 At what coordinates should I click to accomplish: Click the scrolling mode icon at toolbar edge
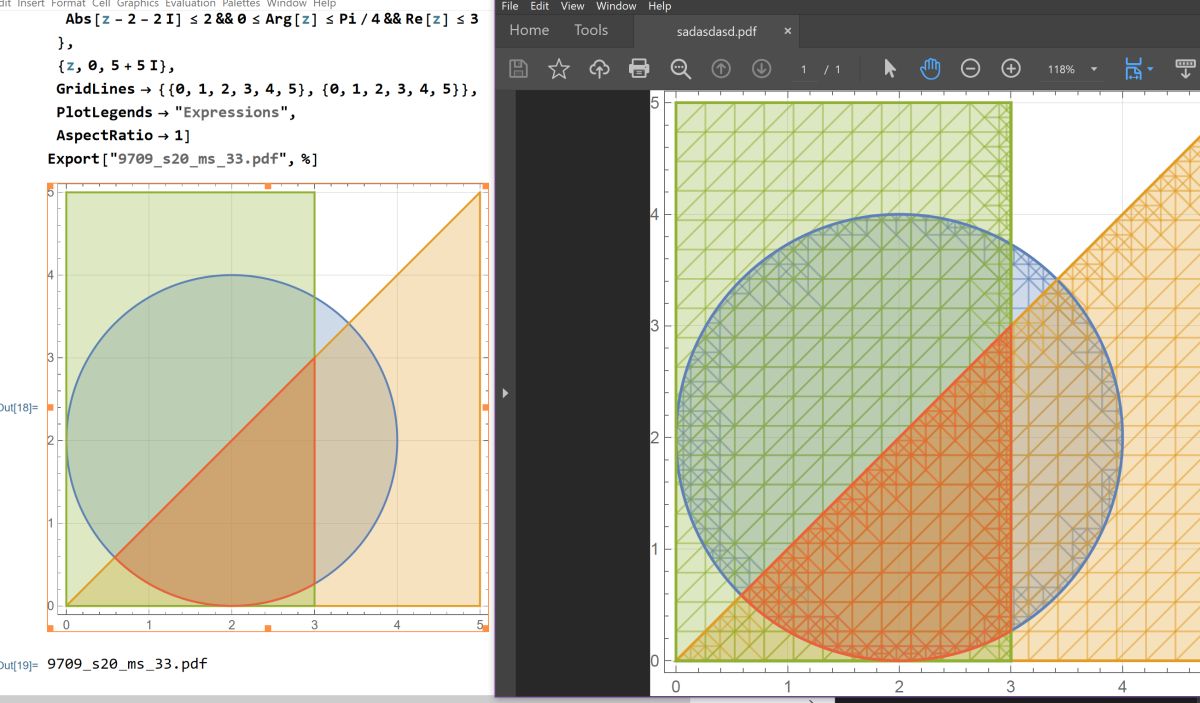1186,69
